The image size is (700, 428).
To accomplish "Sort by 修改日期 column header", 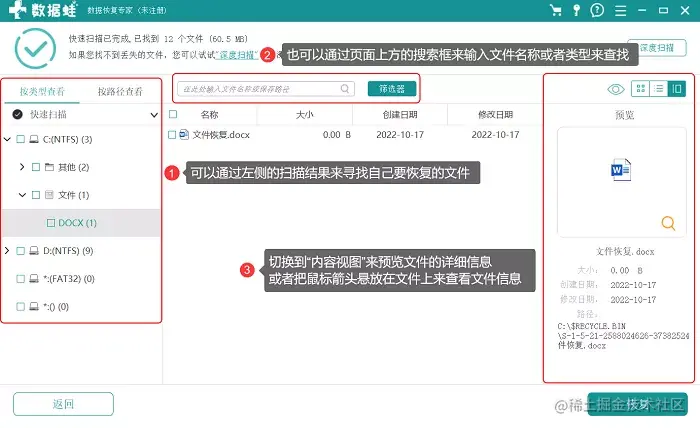I will coord(496,115).
